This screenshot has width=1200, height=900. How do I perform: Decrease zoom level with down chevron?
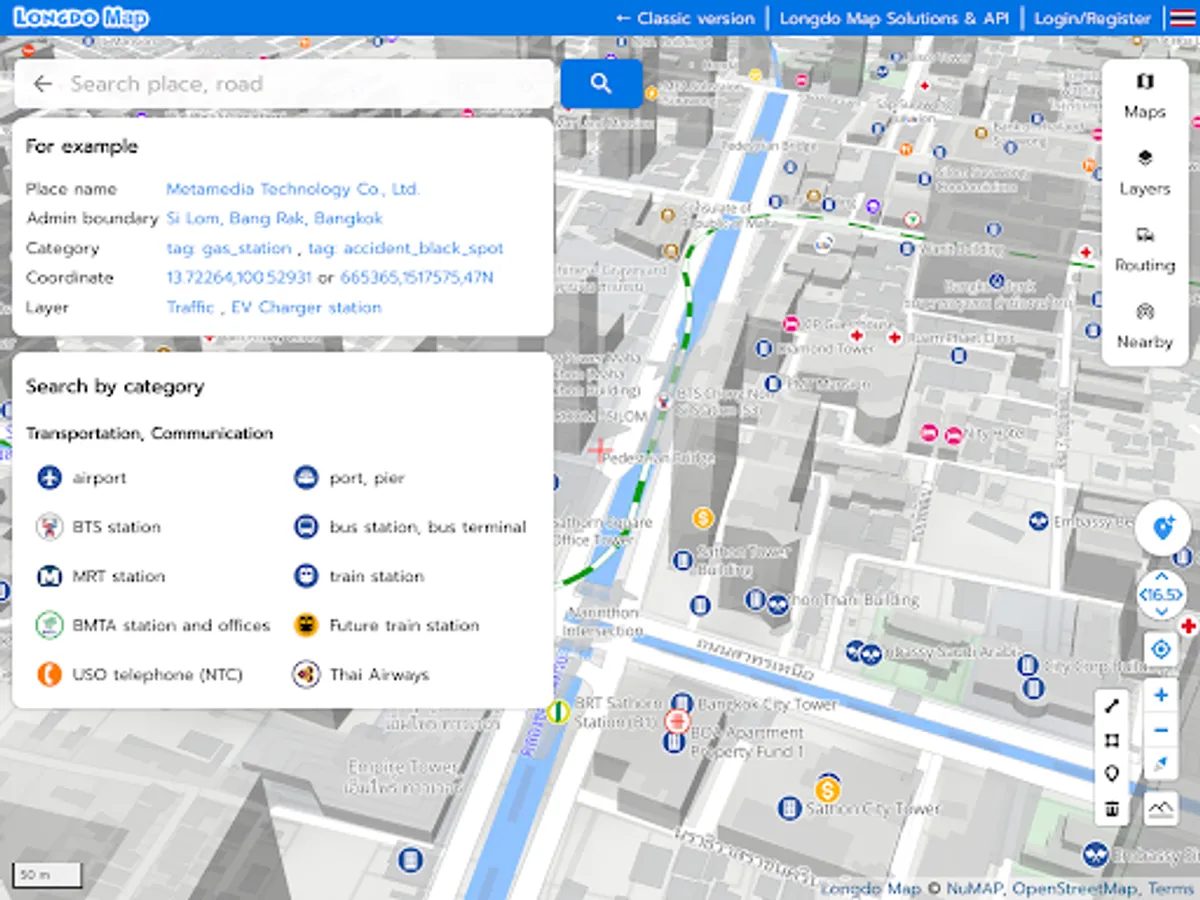click(1161, 612)
